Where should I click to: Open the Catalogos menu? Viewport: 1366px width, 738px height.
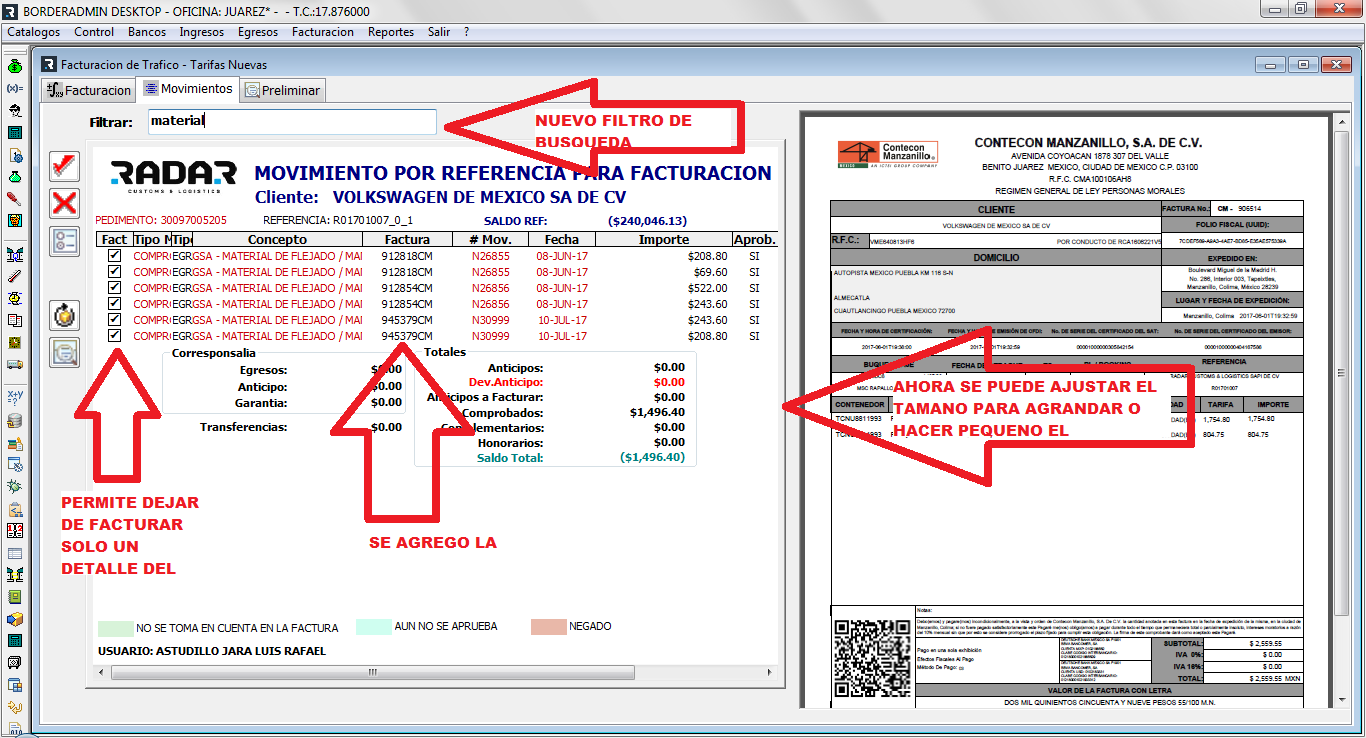34,32
